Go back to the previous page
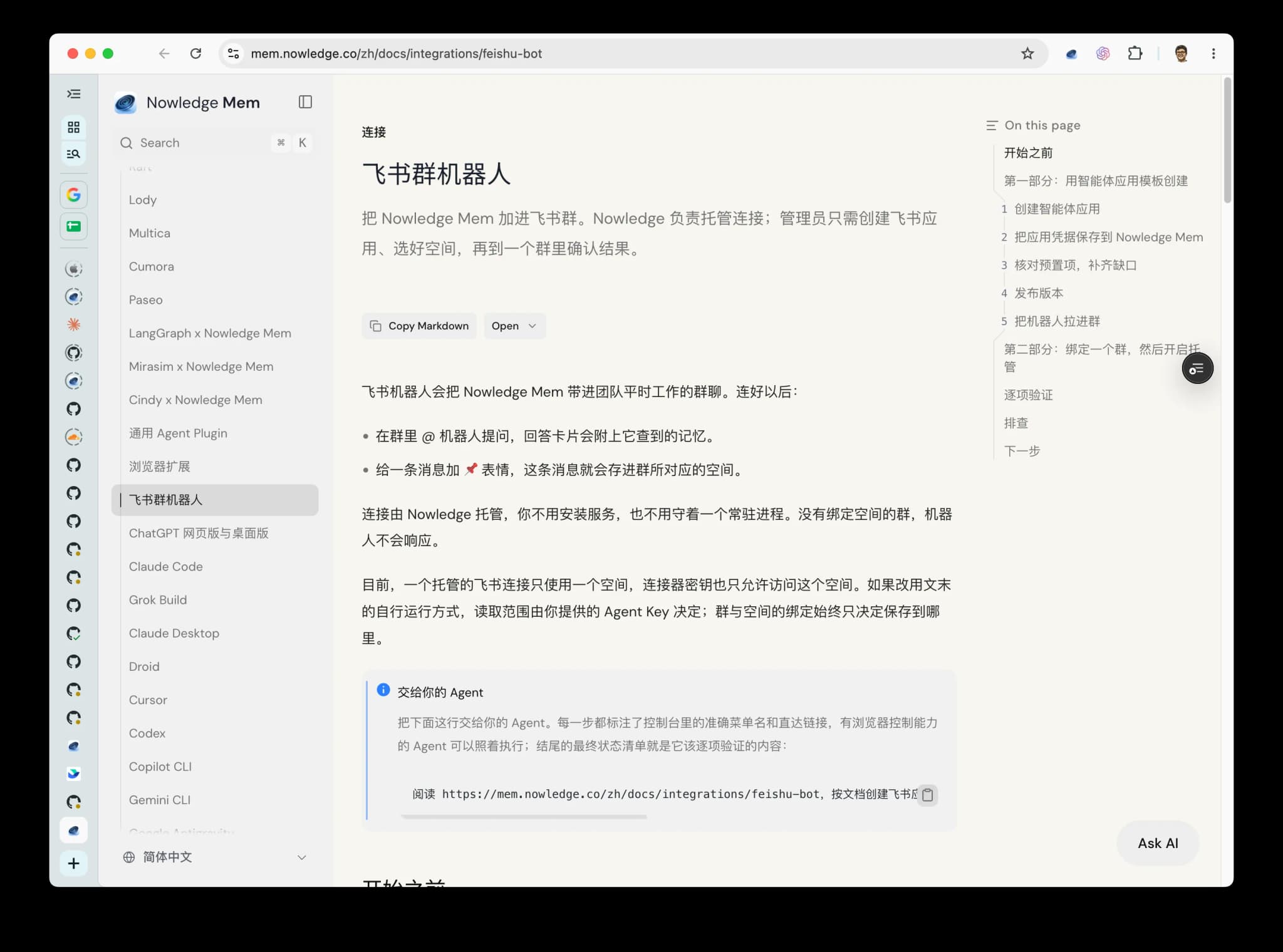The image size is (1283, 952). [164, 54]
